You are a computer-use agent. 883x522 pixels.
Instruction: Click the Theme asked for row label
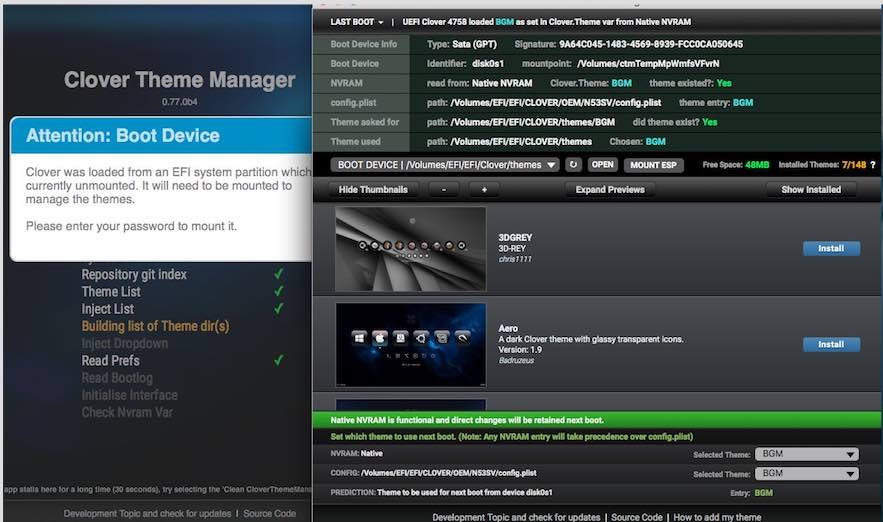pos(364,122)
